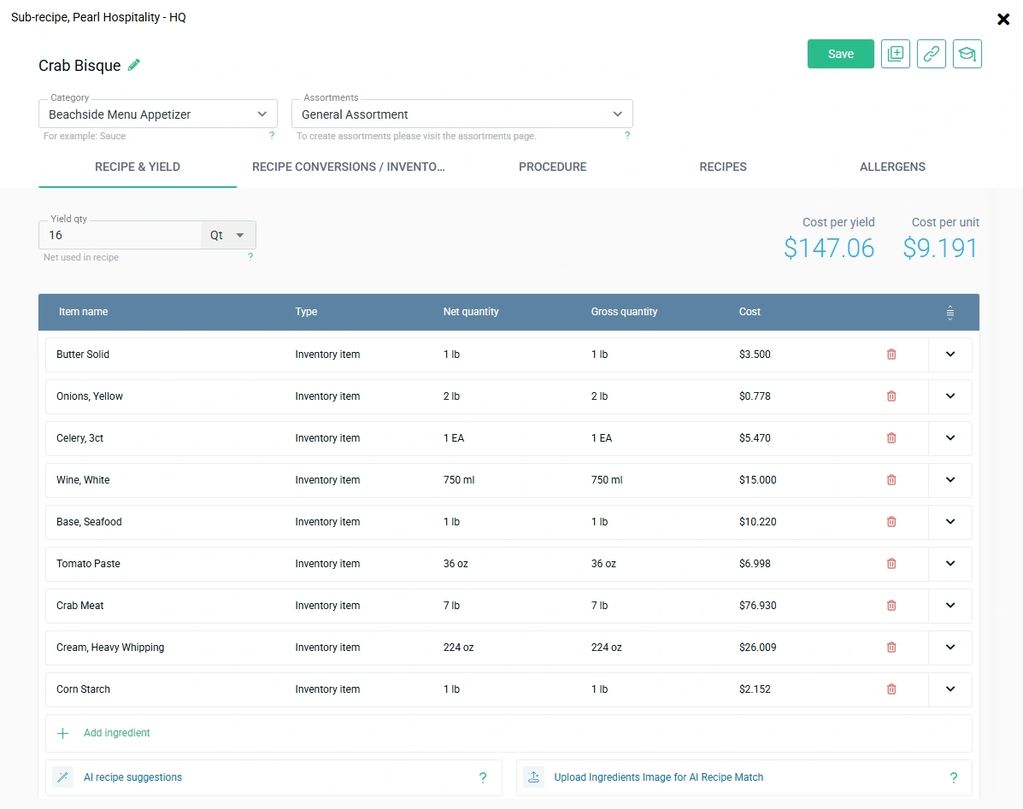Click the upload icon for ingredients image

535,778
